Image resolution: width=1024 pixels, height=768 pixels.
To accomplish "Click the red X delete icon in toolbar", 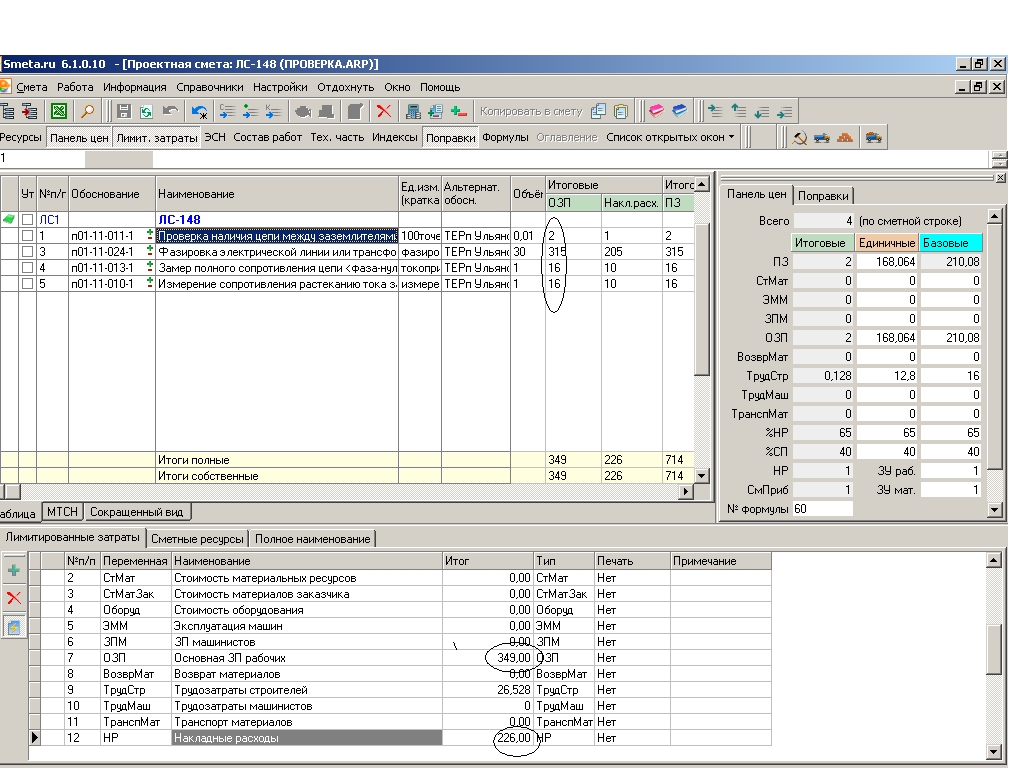I will (x=384, y=112).
